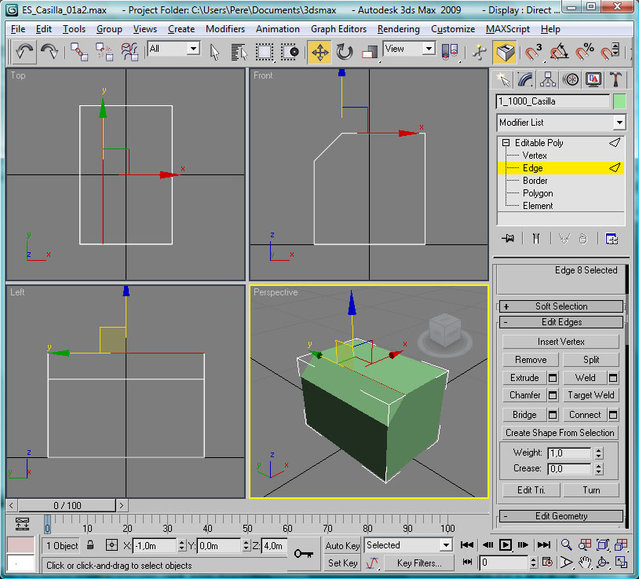This screenshot has width=639, height=579.
Task: Switch to the Hierarchy panel tab
Action: point(549,79)
